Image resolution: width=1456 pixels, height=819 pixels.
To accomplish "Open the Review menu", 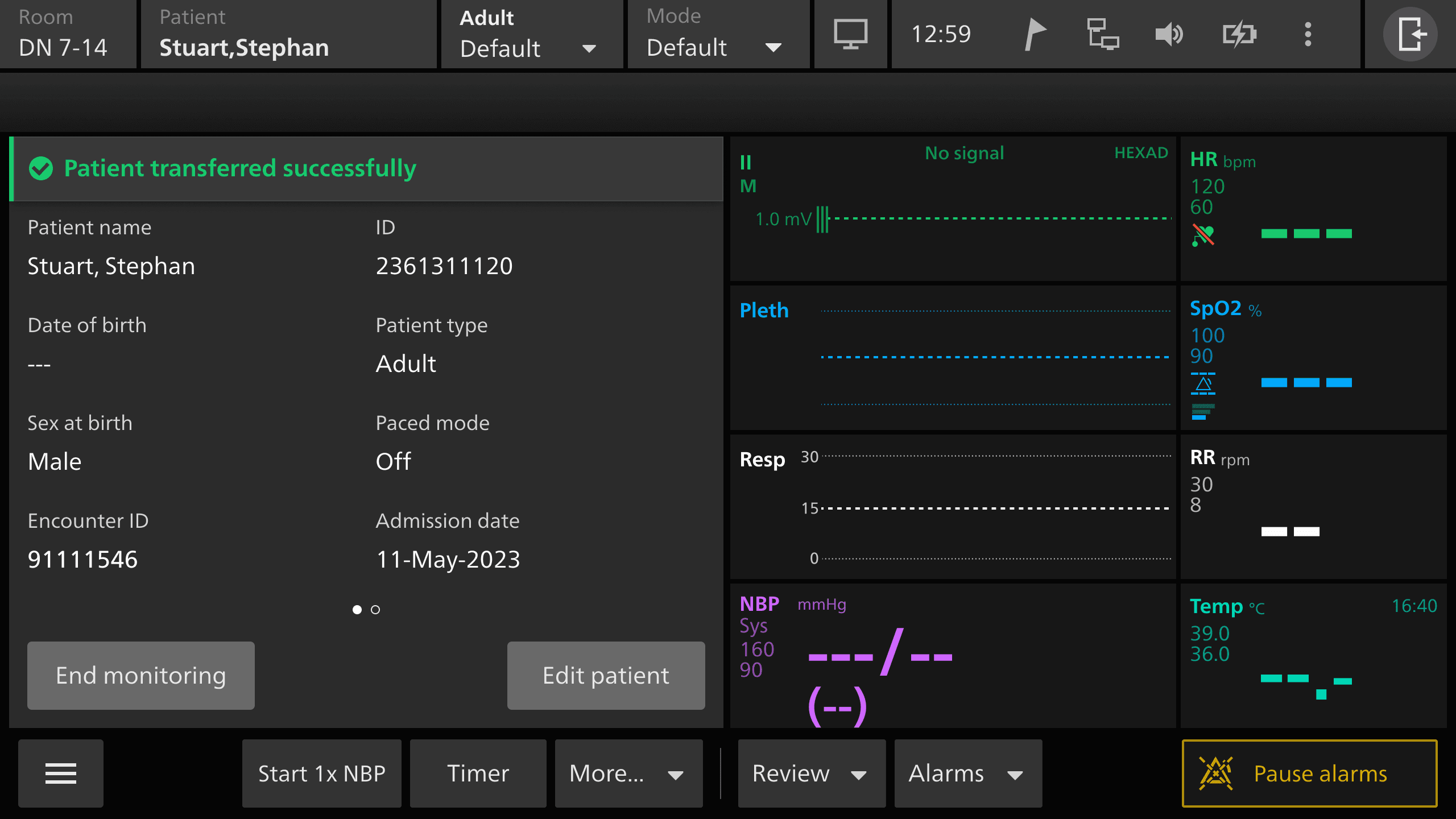I will (811, 773).
